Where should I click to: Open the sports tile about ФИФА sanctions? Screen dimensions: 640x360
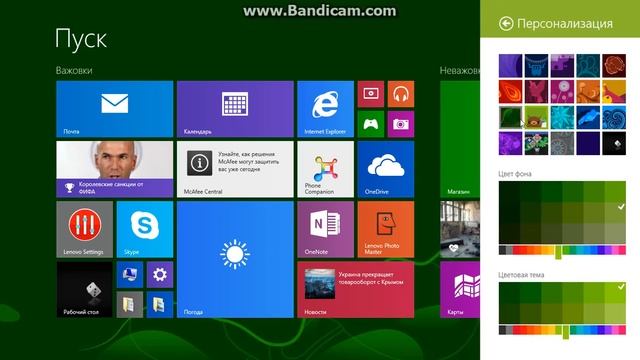pos(114,169)
